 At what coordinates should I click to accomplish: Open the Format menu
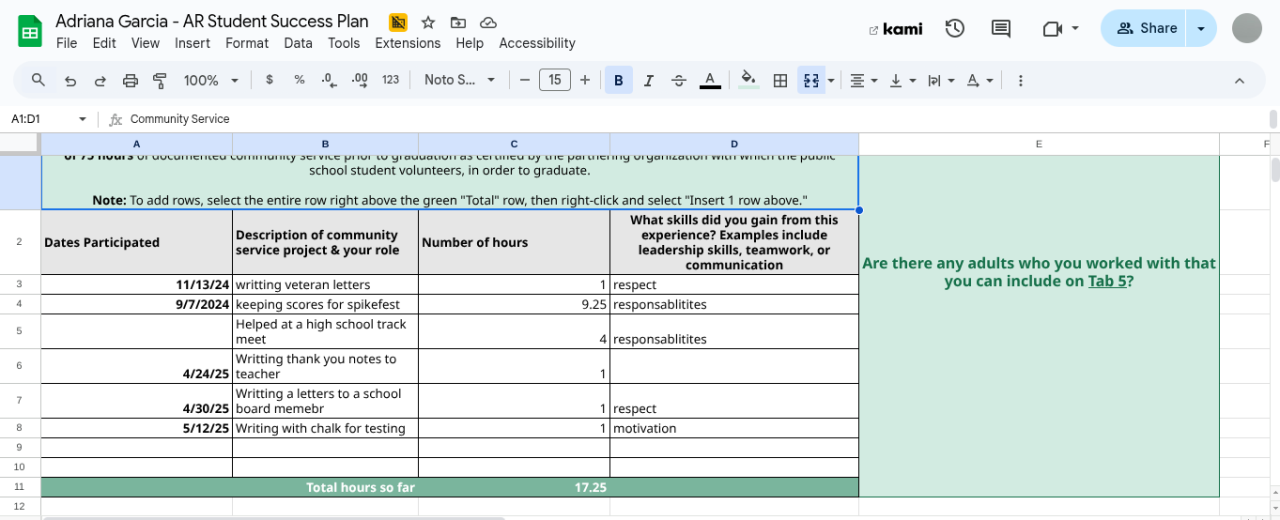coord(246,43)
